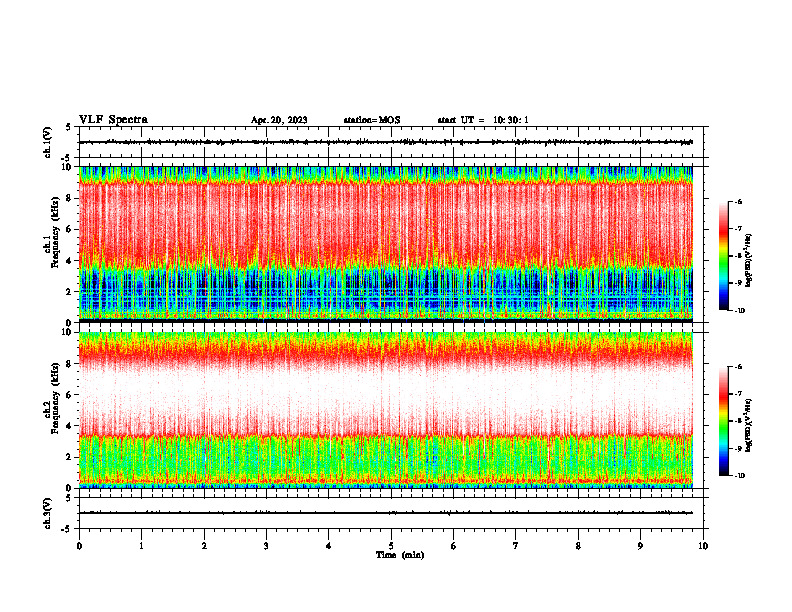The height and width of the screenshot is (612, 792).
Task: Click the "ch.1(V)" waveform axis label
Action: (x=47, y=142)
